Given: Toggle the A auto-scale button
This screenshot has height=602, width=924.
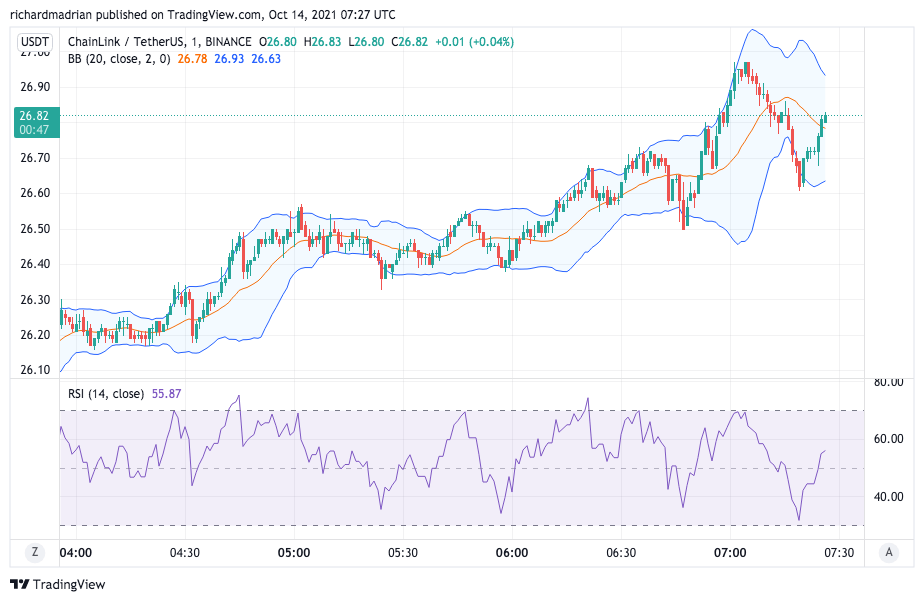Looking at the screenshot, I should tap(888, 552).
